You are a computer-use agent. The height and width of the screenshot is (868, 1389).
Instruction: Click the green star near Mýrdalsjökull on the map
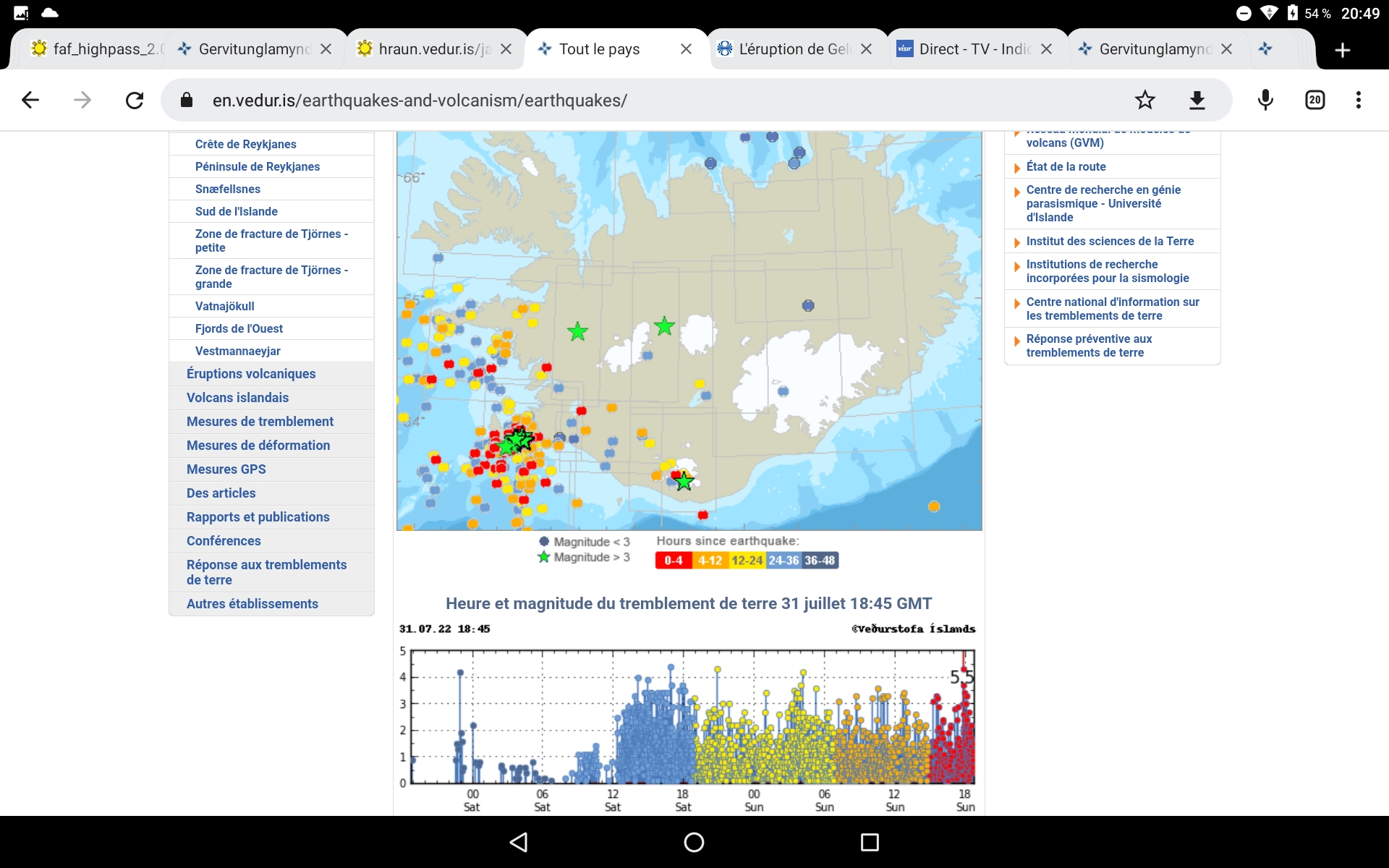684,480
